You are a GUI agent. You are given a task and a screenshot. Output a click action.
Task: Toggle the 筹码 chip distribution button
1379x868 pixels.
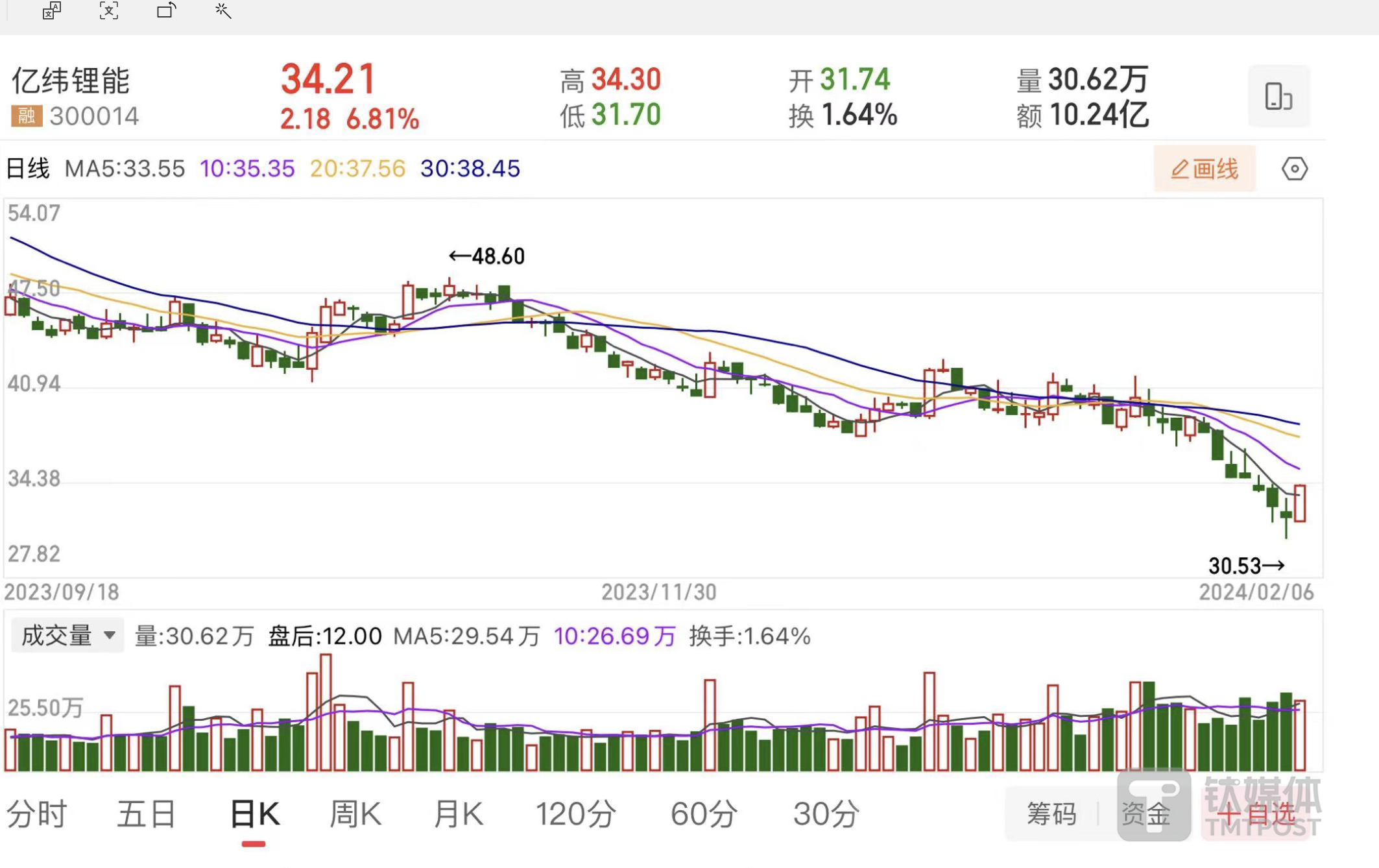(1051, 814)
